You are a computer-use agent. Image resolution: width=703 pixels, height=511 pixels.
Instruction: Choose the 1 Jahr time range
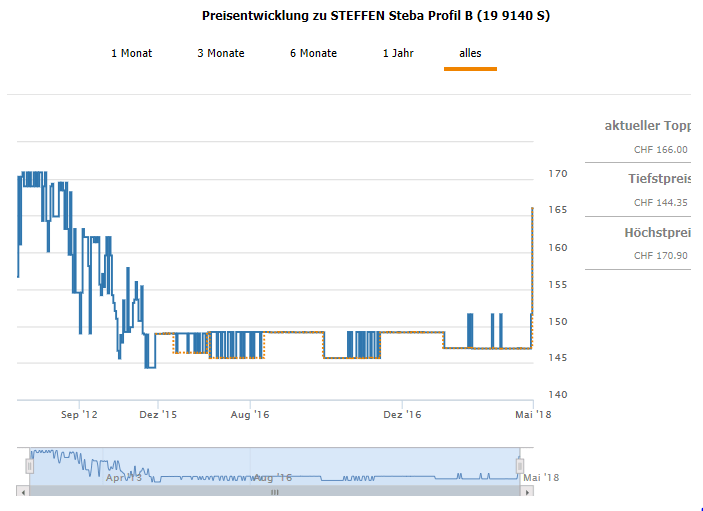point(398,53)
